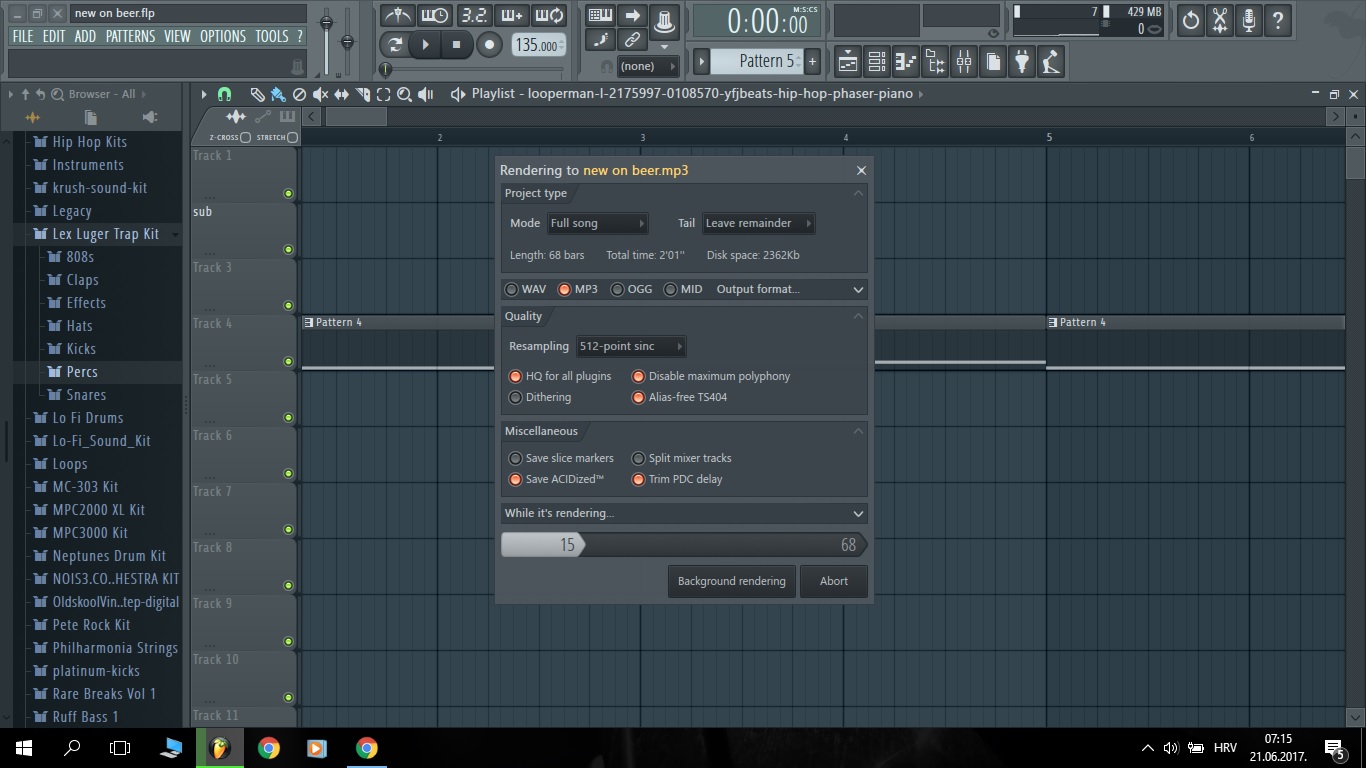This screenshot has height=768, width=1366.
Task: Enable the 3-2-1 countdown before recording
Action: pos(473,16)
